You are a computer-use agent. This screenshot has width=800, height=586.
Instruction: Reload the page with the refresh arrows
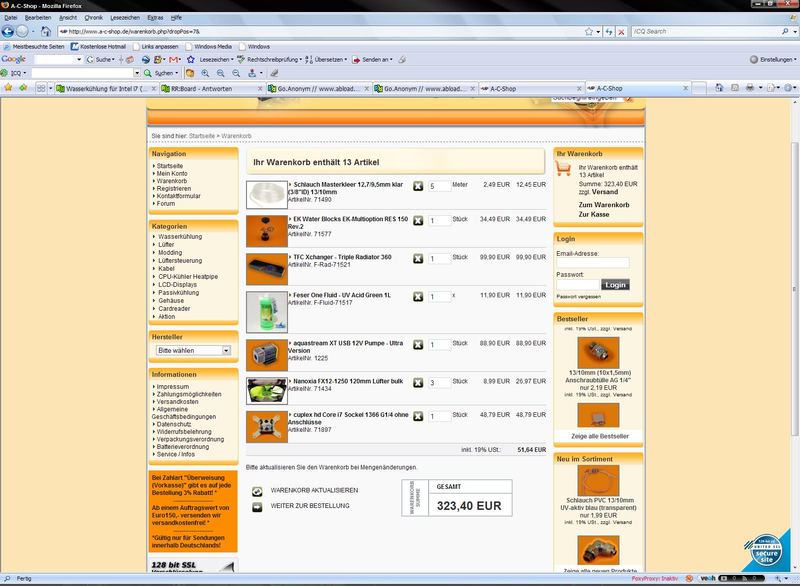point(609,32)
